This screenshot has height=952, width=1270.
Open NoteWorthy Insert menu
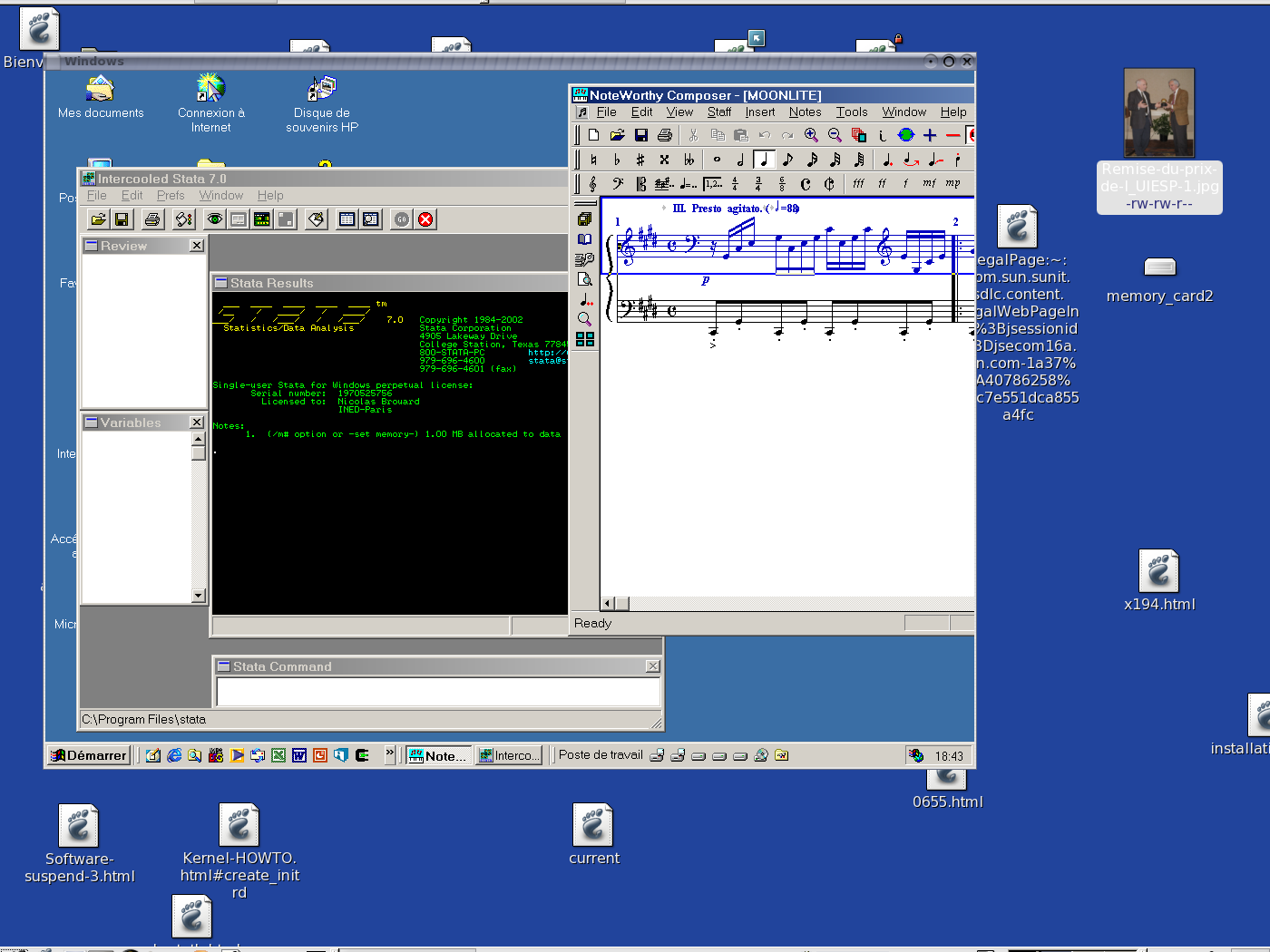760,112
